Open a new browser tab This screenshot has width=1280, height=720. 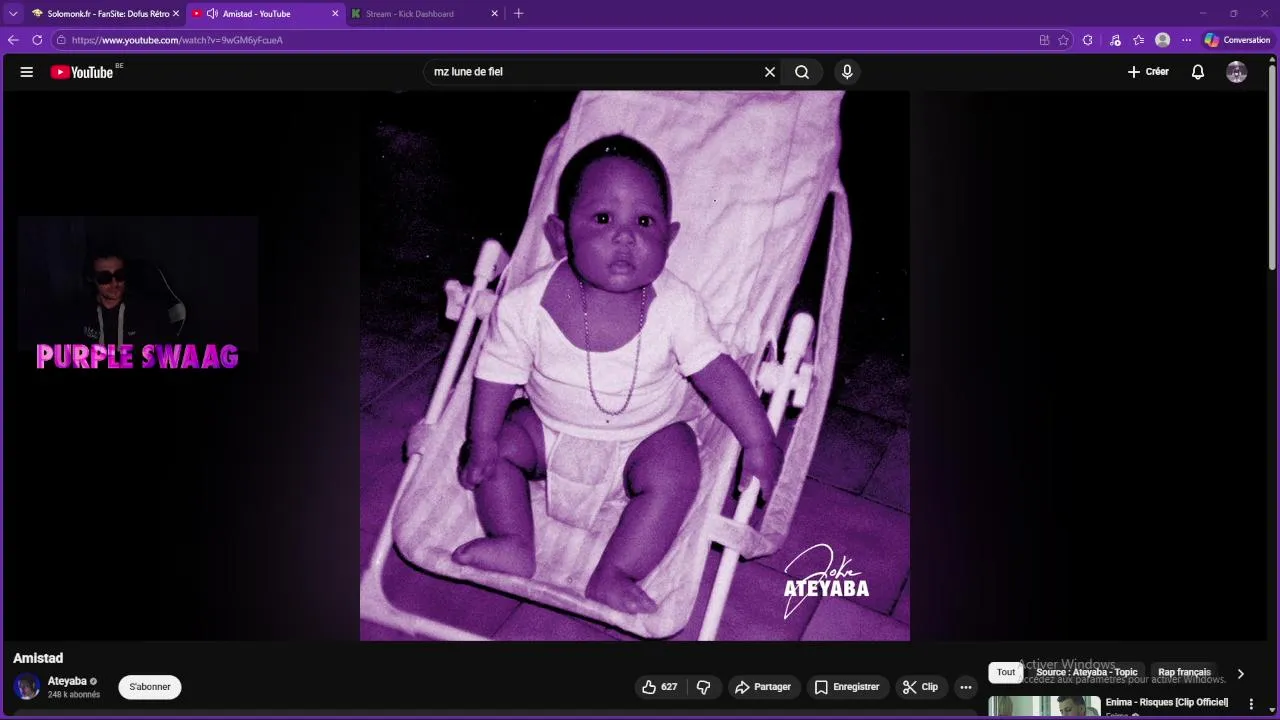[x=518, y=14]
